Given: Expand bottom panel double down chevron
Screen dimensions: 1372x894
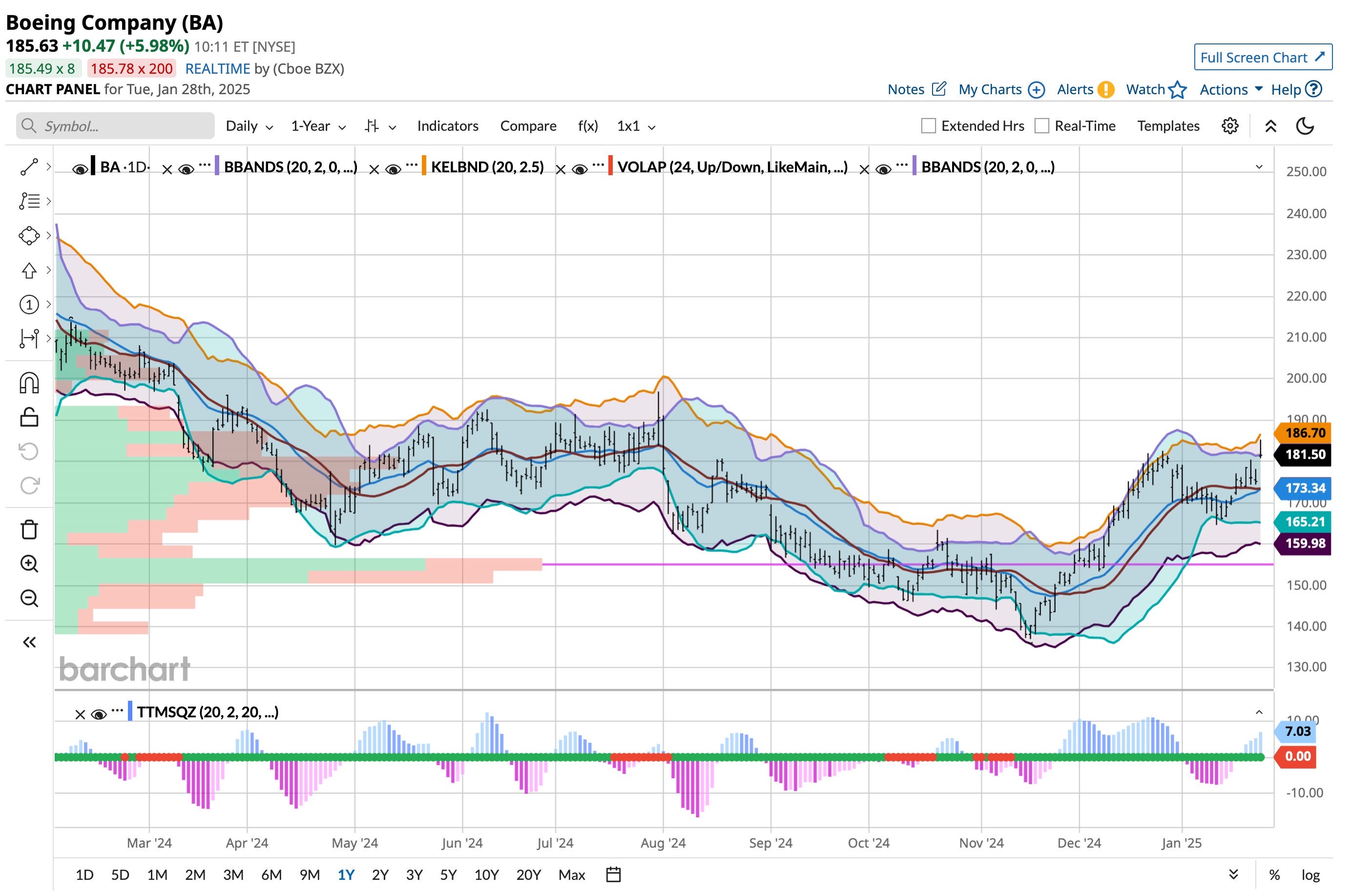Looking at the screenshot, I should coord(1234,874).
